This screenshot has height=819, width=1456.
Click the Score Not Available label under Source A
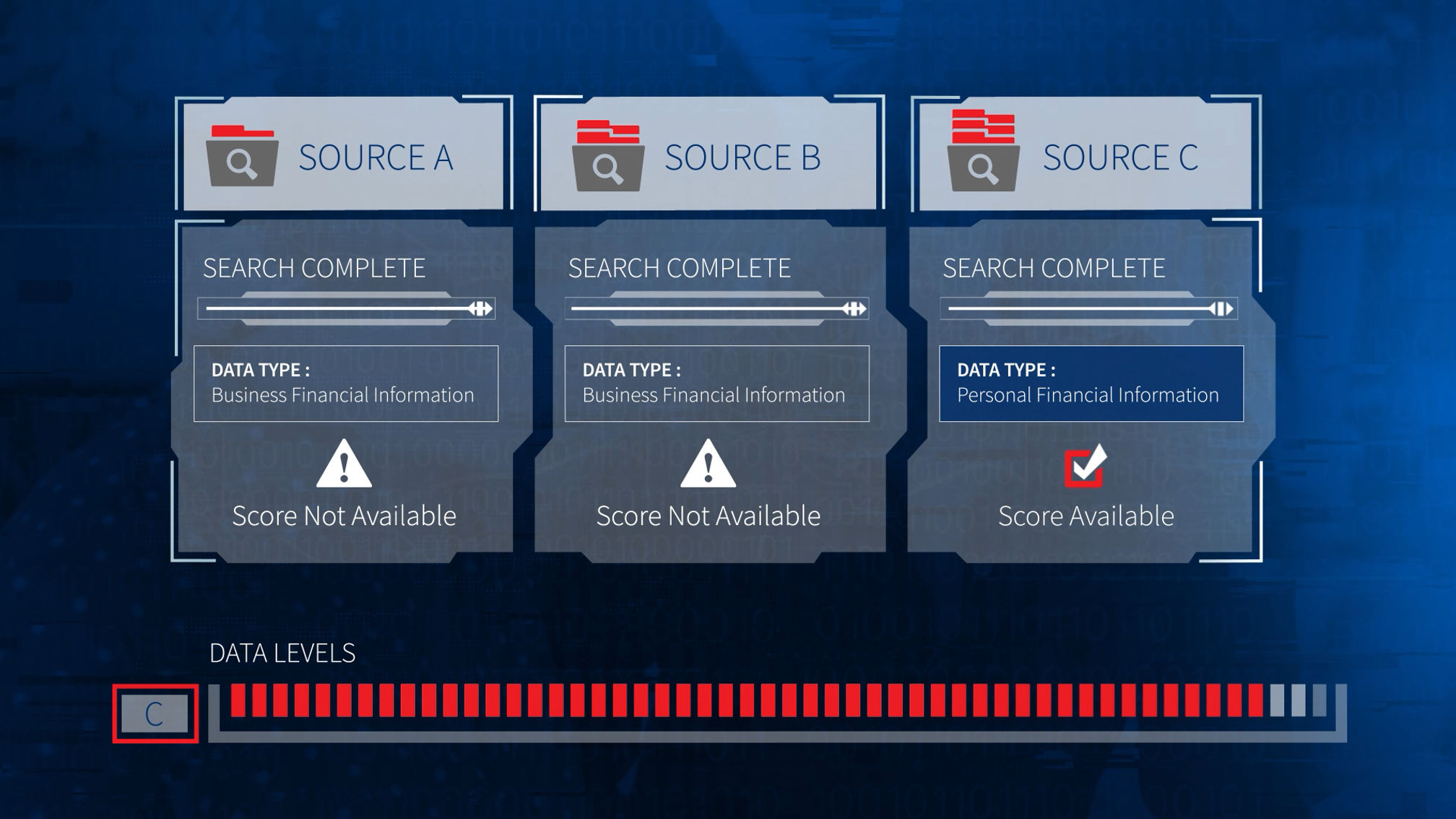point(347,516)
